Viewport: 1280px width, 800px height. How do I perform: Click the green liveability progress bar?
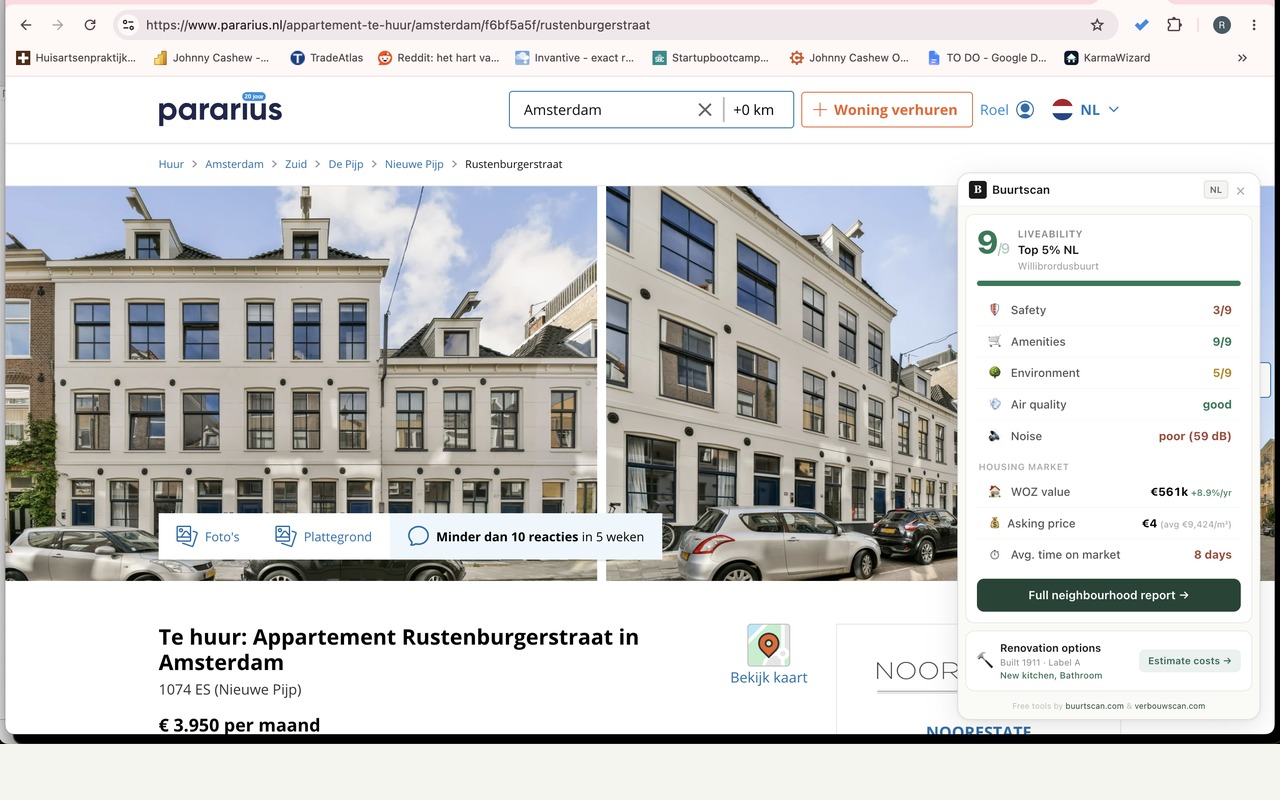(1108, 284)
